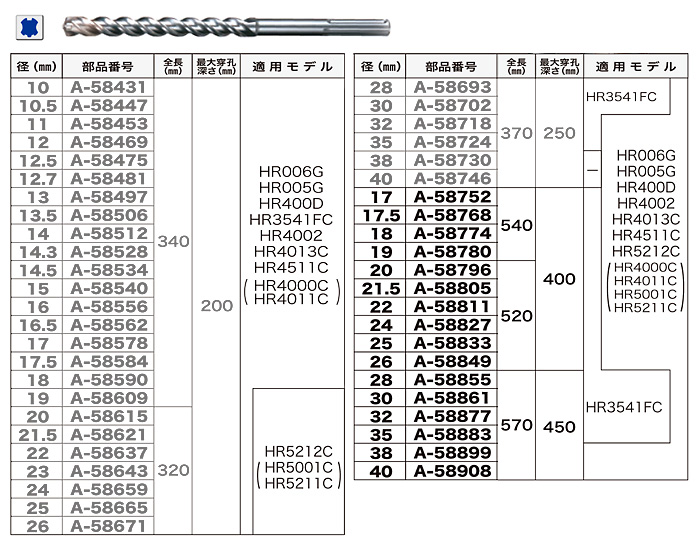The image size is (700, 550).
Task: Click the 400 max depth value
Action: click(x=559, y=279)
